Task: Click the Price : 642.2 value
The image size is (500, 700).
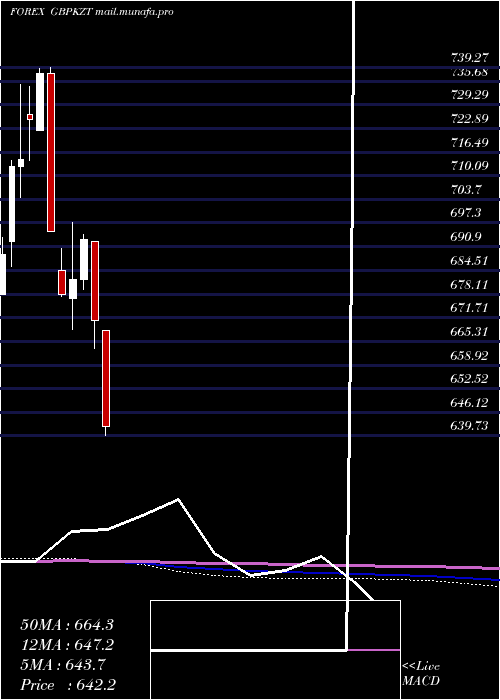Action: (68, 685)
